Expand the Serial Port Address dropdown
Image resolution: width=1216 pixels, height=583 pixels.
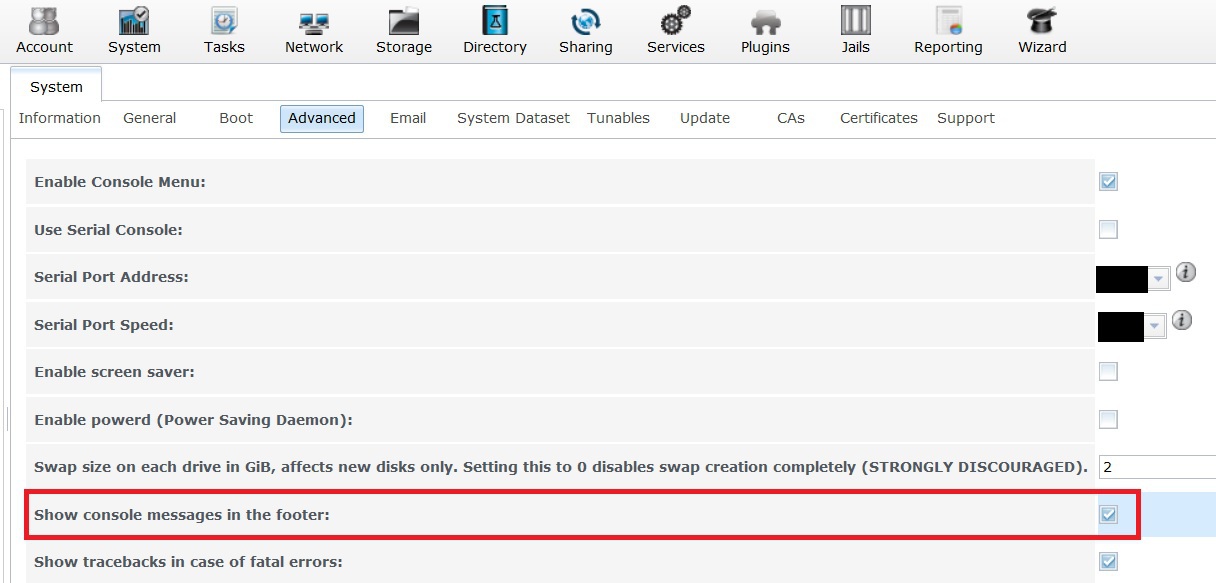tap(1158, 278)
